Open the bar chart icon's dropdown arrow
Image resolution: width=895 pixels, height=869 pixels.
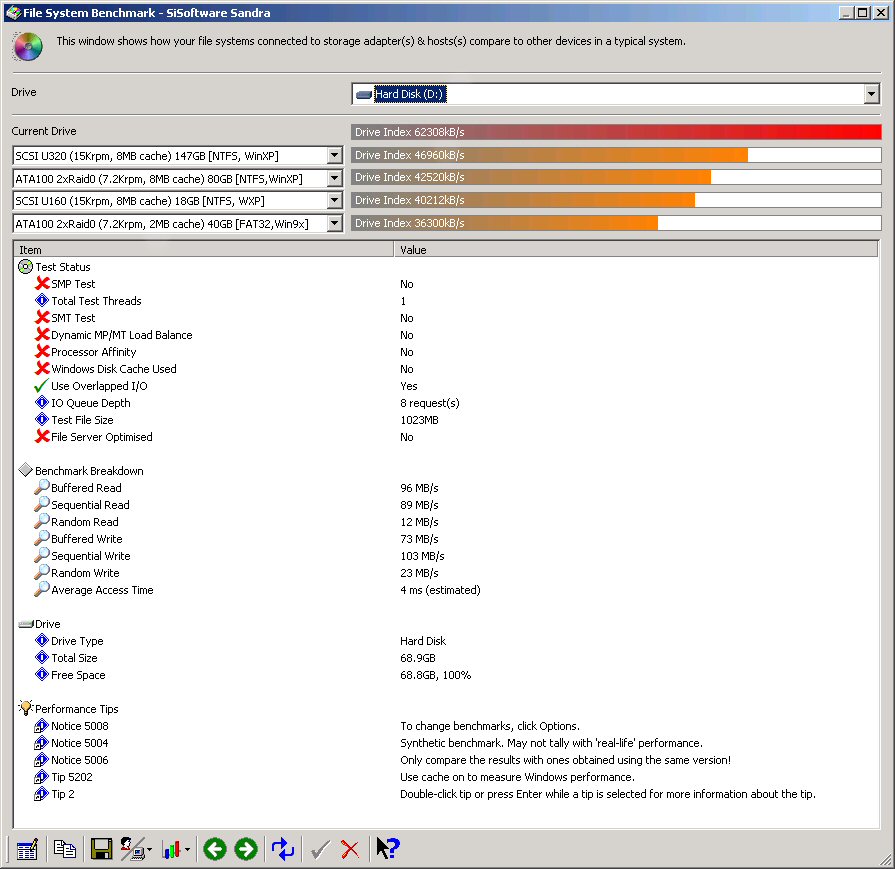pos(187,850)
